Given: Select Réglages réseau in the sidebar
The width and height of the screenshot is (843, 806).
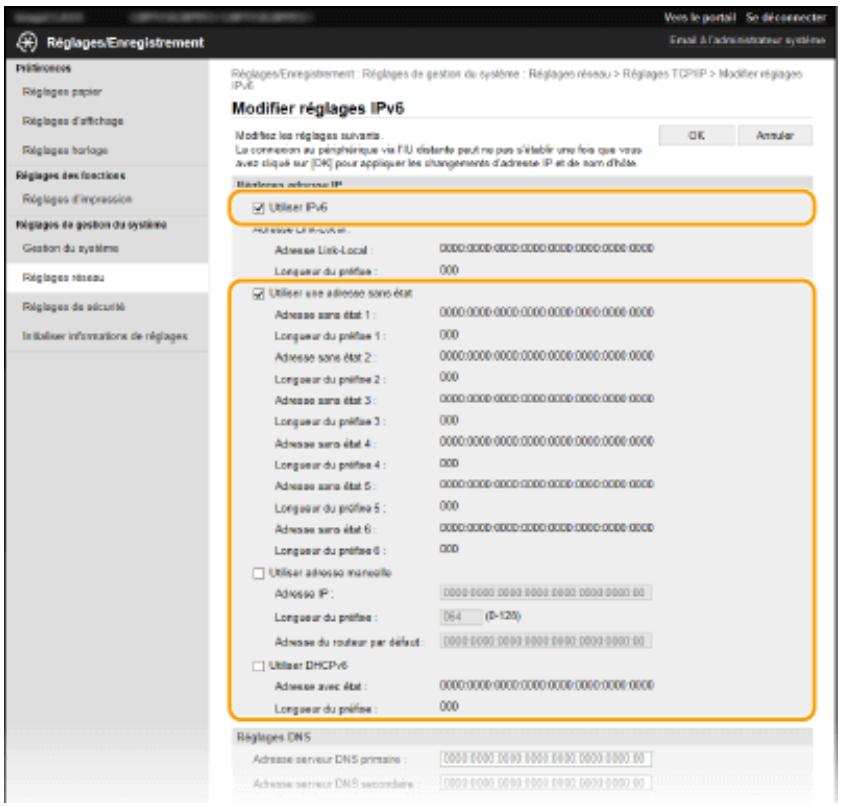Looking at the screenshot, I should pyautogui.click(x=63, y=277).
